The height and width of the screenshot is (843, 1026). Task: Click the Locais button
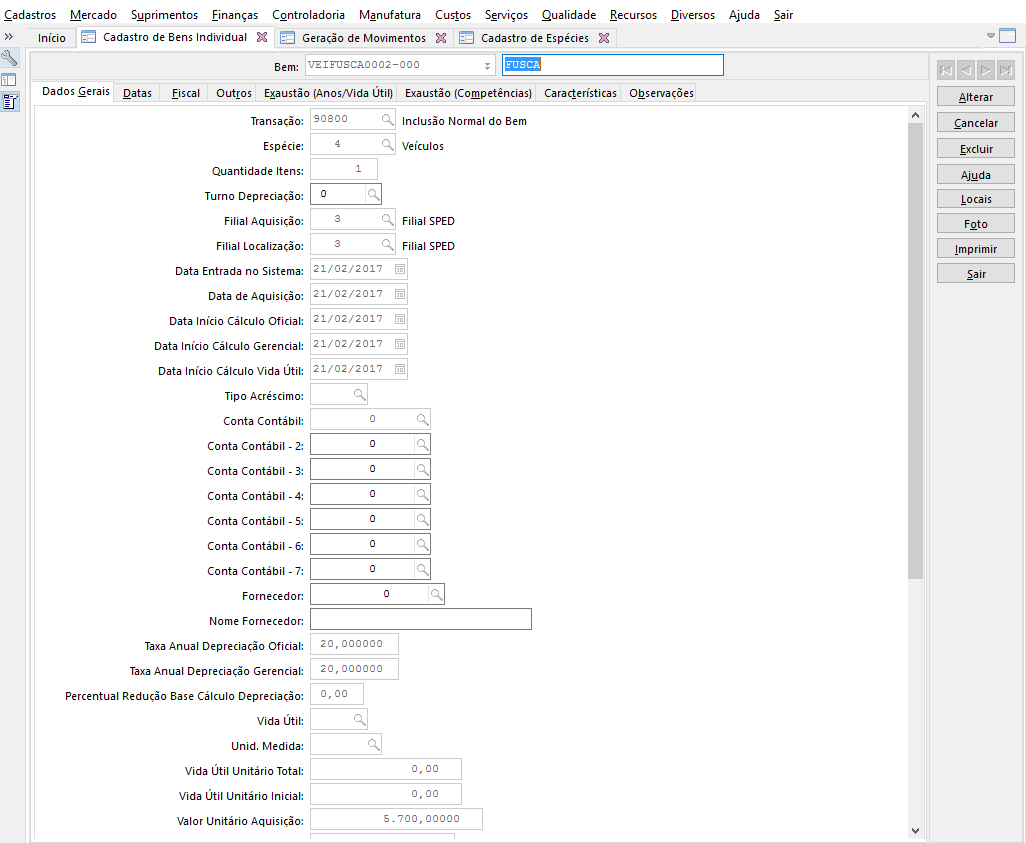[976, 199]
